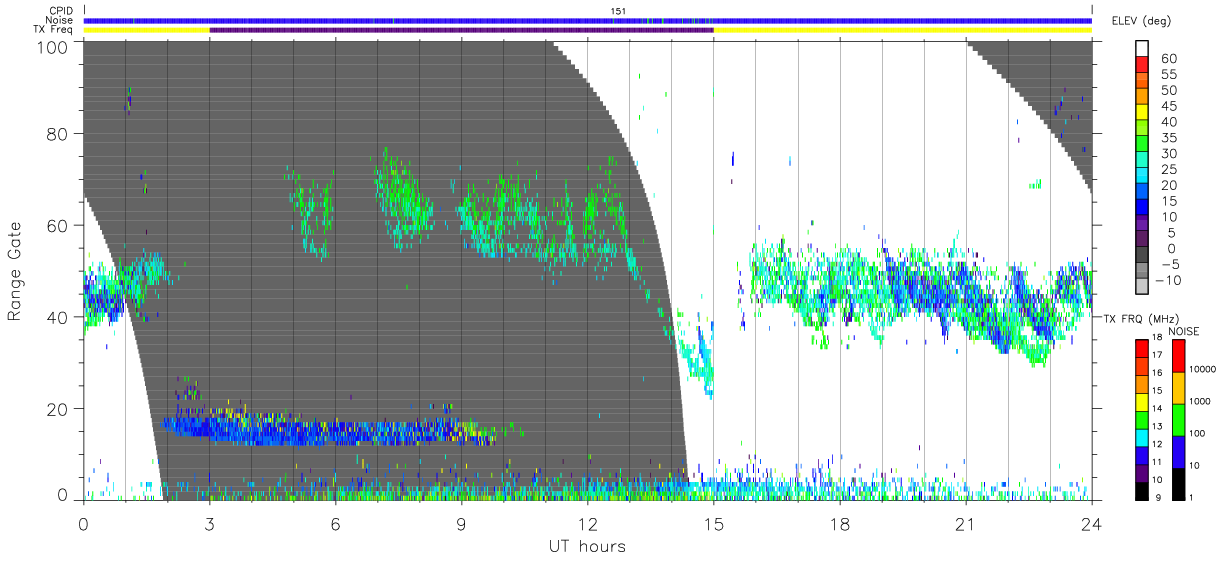1228x567 pixels.
Task: Click the 'CPID' row label
Action: (x=61, y=11)
